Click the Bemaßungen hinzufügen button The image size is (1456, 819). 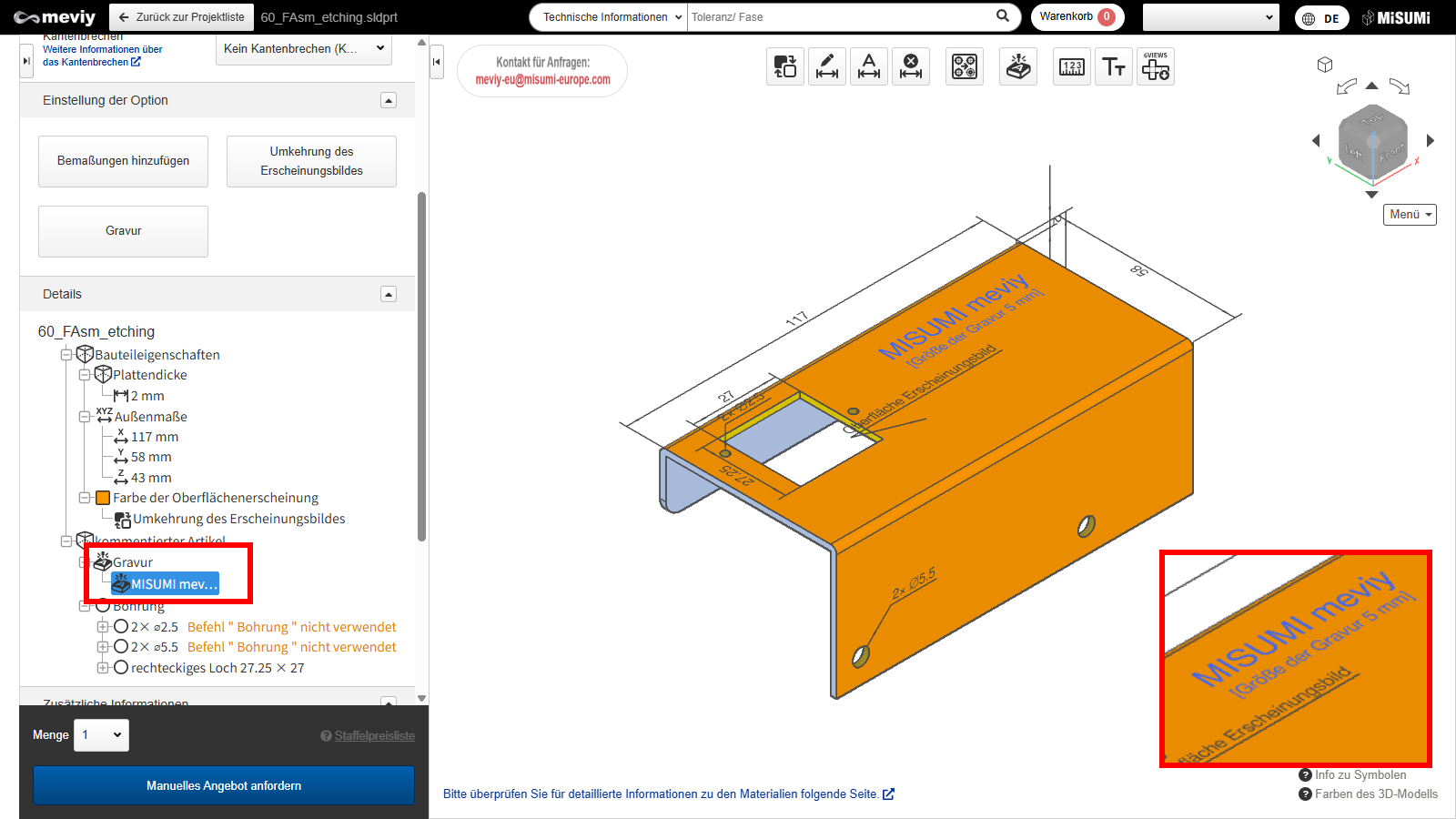tap(123, 161)
